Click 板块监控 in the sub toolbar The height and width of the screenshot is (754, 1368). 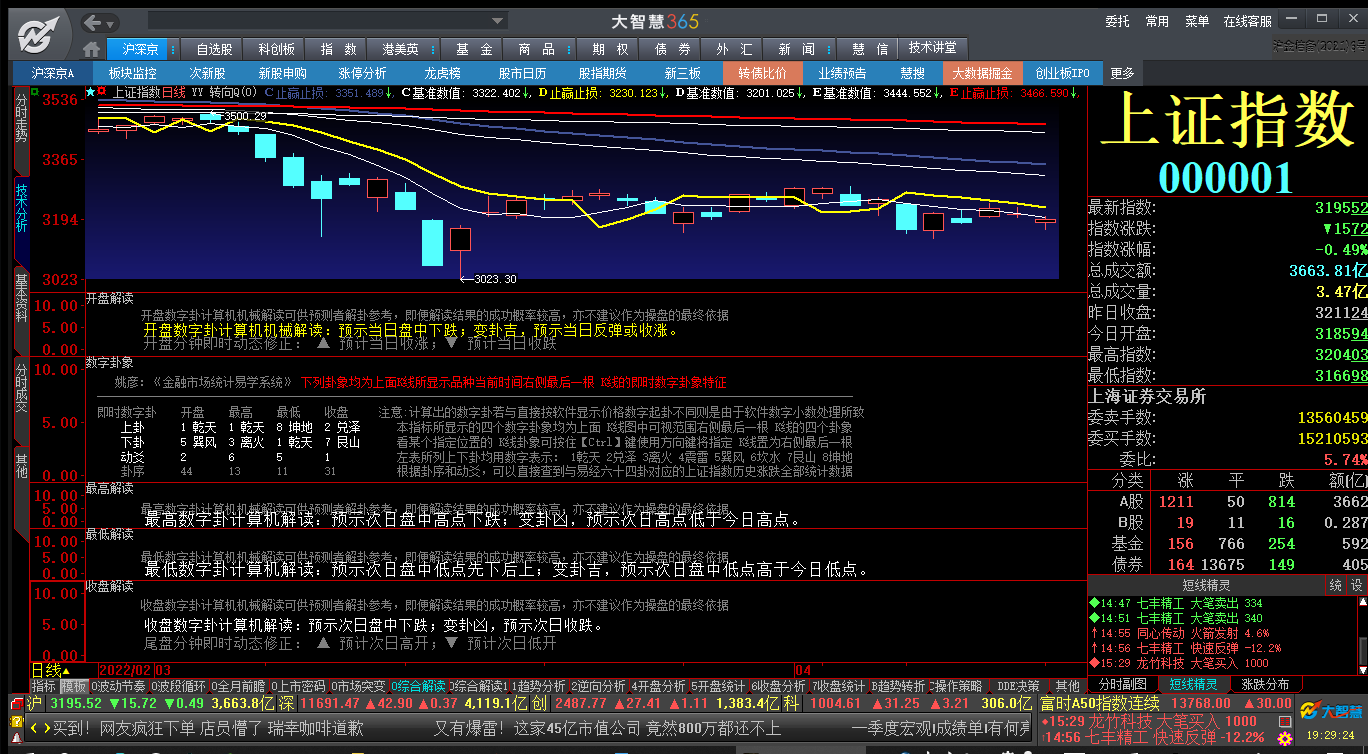pos(132,73)
